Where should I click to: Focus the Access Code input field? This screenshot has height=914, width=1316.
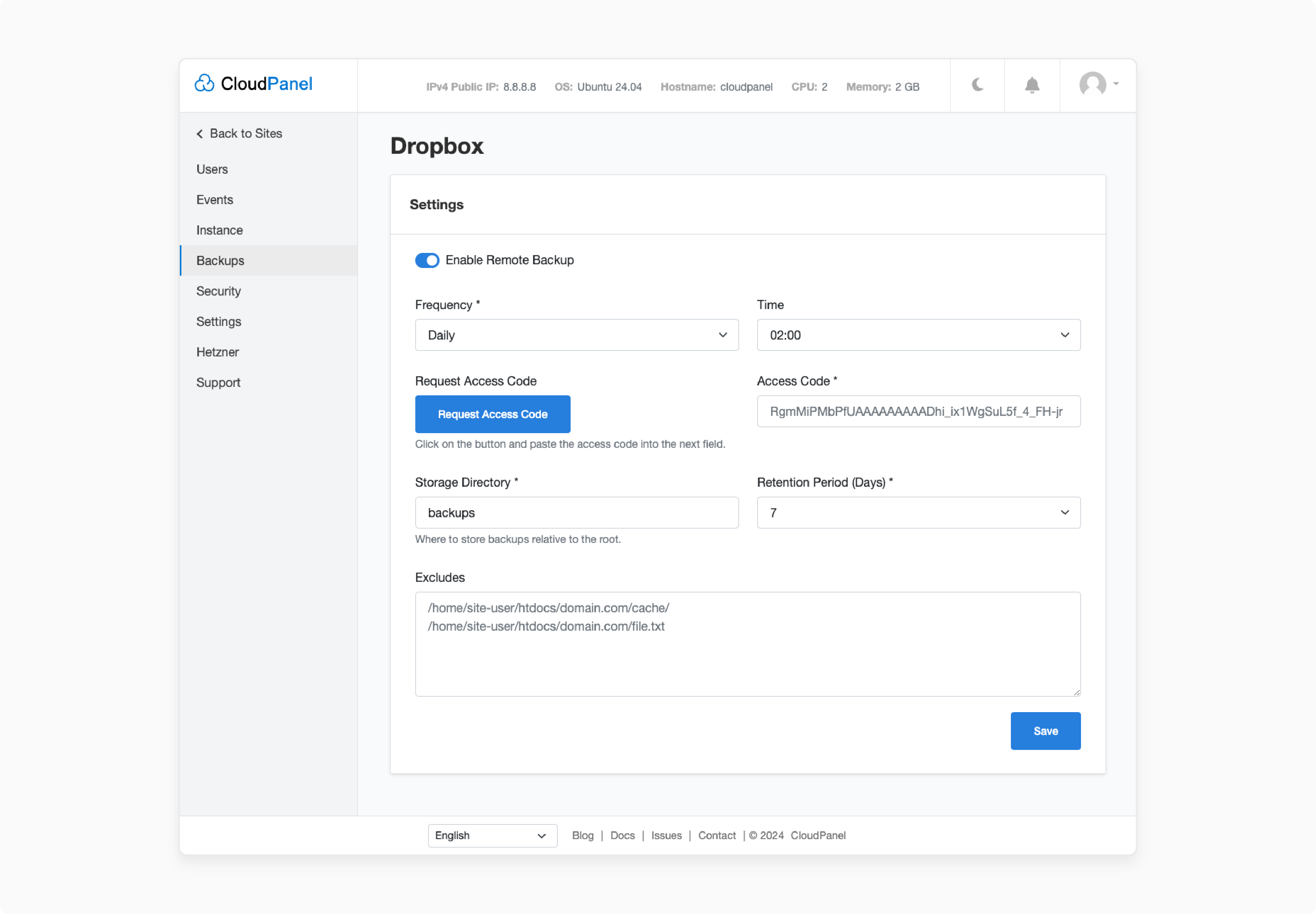[918, 411]
